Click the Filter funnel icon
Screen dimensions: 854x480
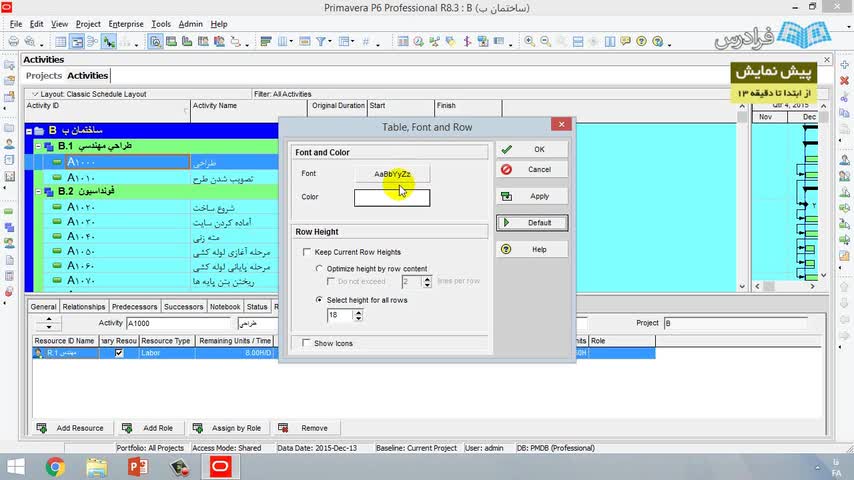coord(321,41)
